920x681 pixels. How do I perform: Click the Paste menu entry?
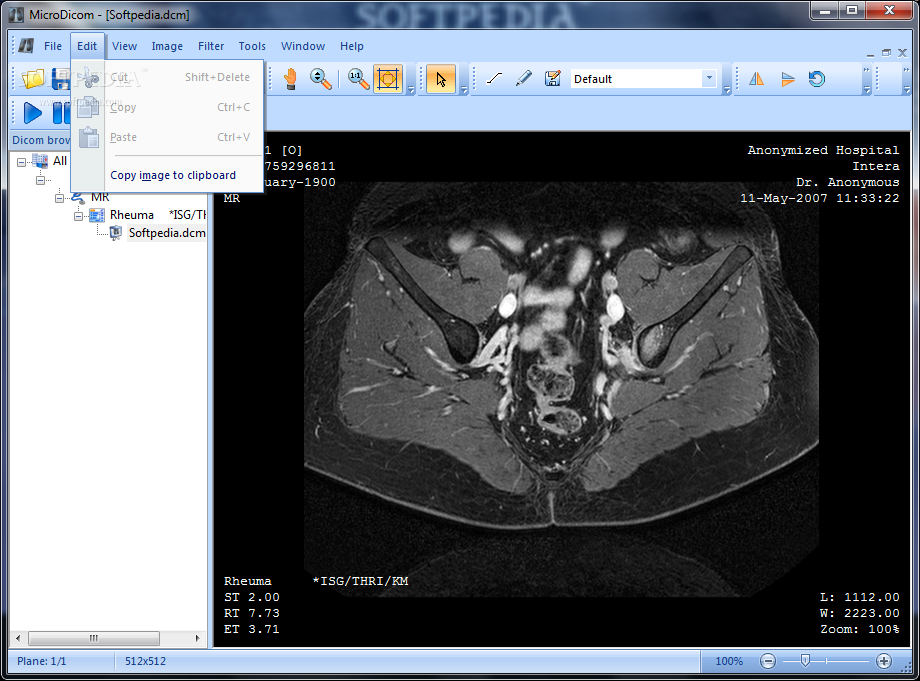click(168, 137)
